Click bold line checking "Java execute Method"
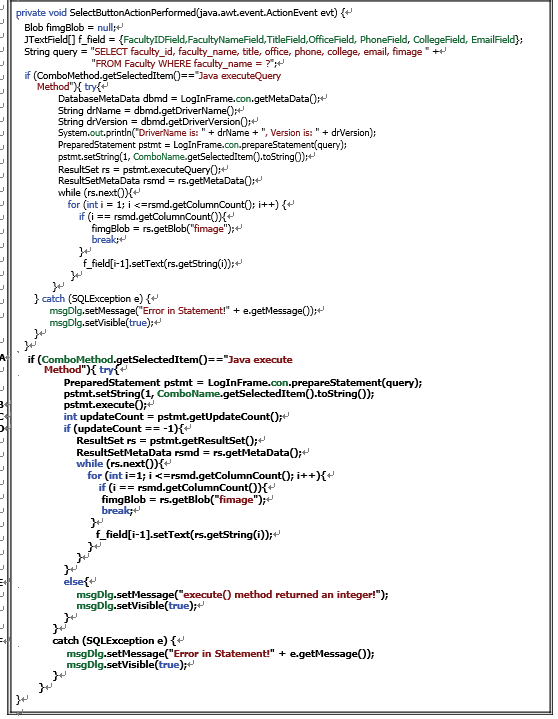The height and width of the screenshot is (719, 558). click(160, 364)
